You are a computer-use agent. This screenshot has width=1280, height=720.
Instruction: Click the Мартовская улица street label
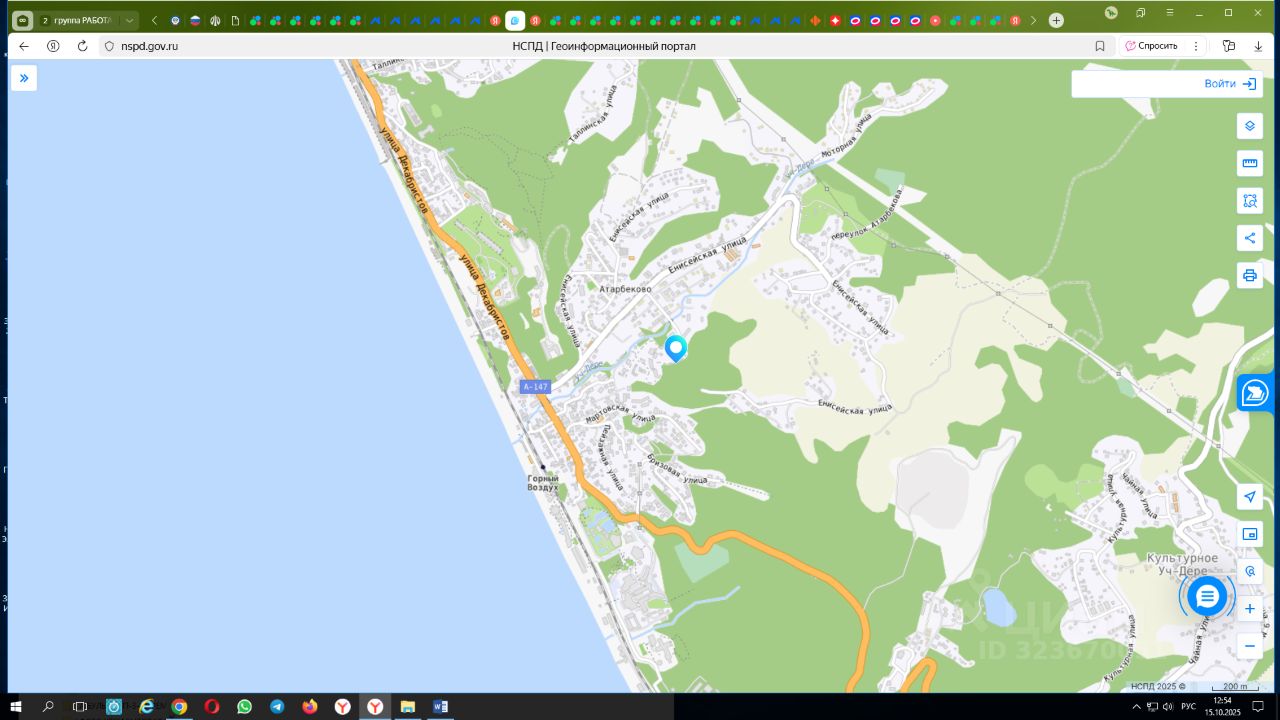(x=622, y=411)
